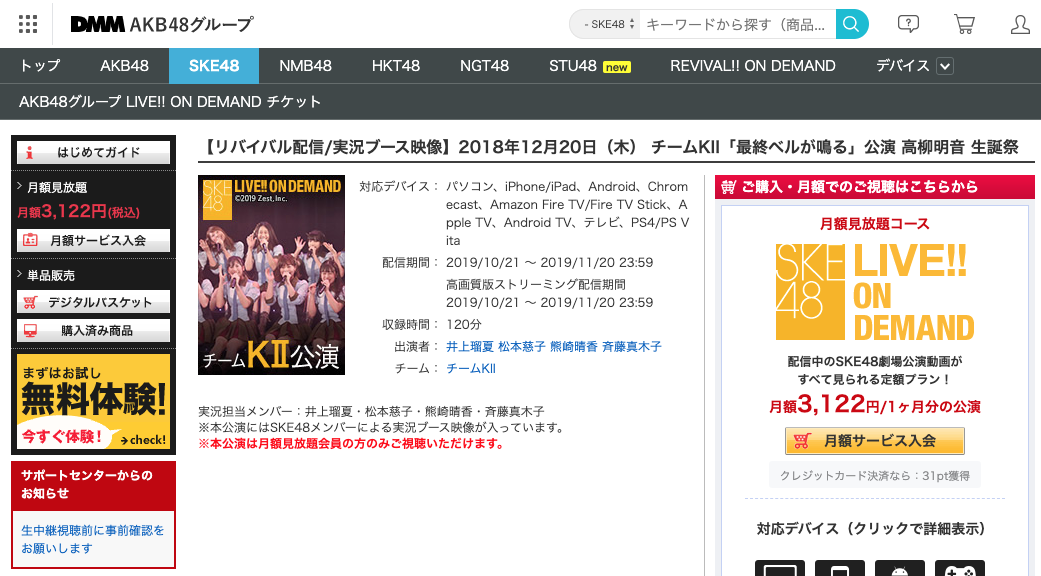The width and height of the screenshot is (1041, 576).
Task: Switch to the NMB48 tab
Action: click(305, 66)
